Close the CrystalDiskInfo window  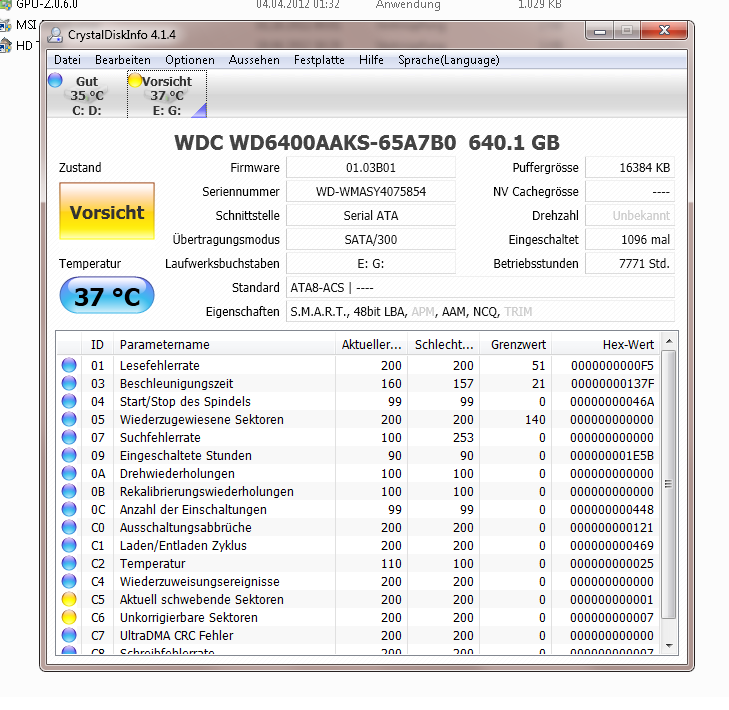[664, 31]
